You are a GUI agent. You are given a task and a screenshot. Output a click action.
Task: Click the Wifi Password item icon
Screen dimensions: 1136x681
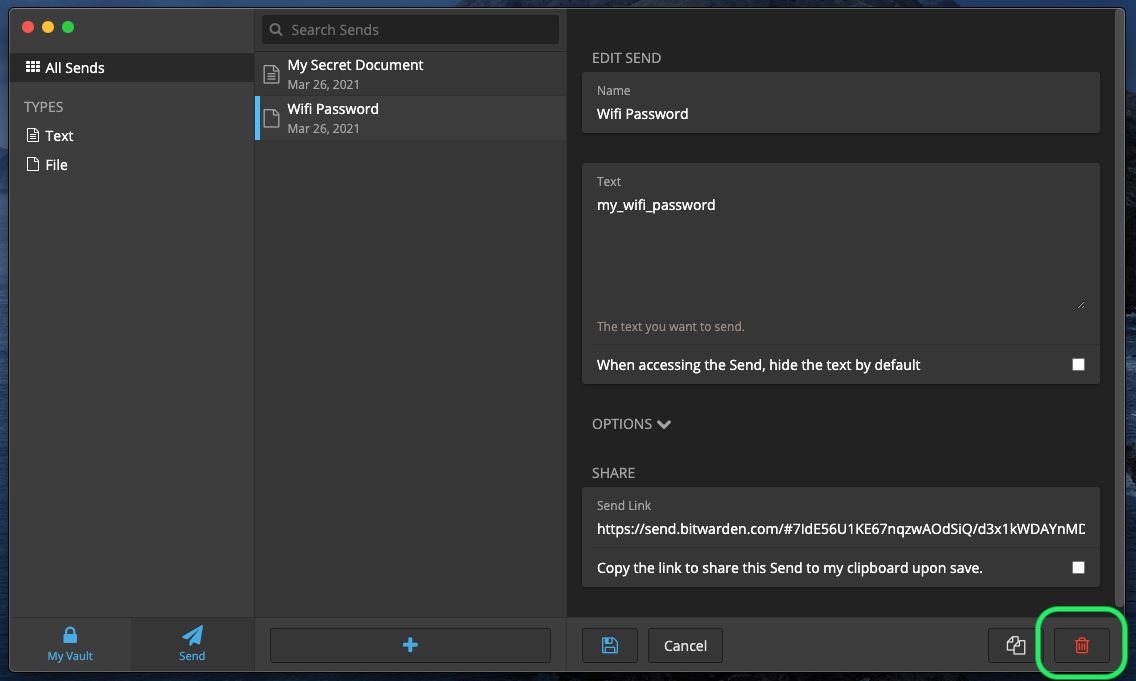[x=271, y=118]
